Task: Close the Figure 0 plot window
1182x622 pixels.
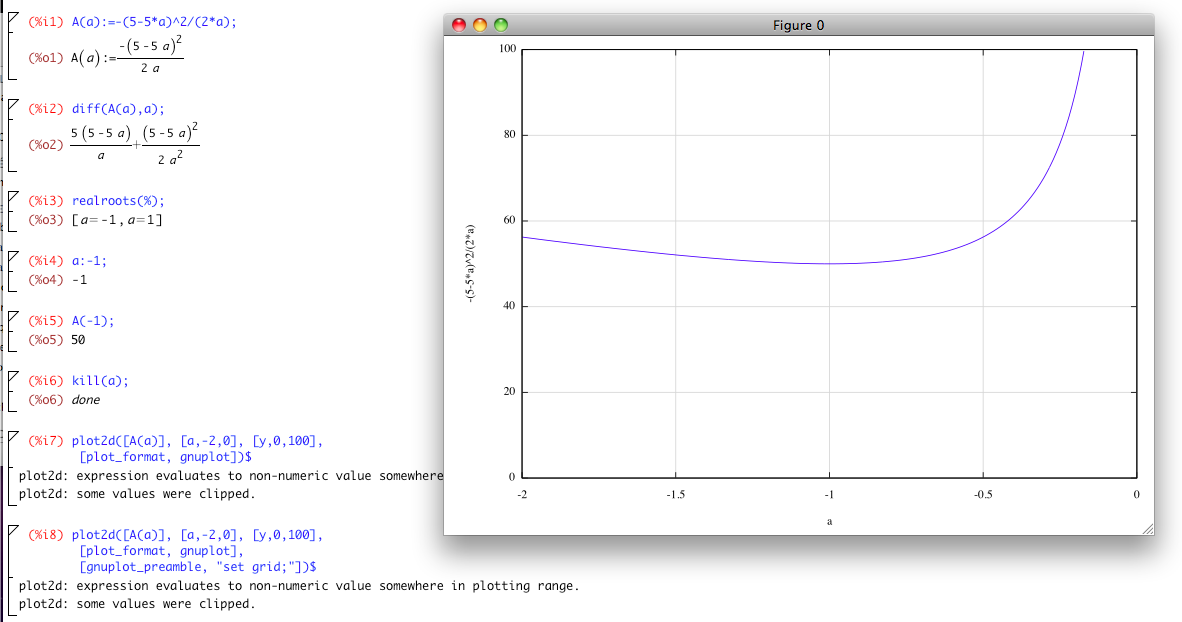Action: [460, 25]
